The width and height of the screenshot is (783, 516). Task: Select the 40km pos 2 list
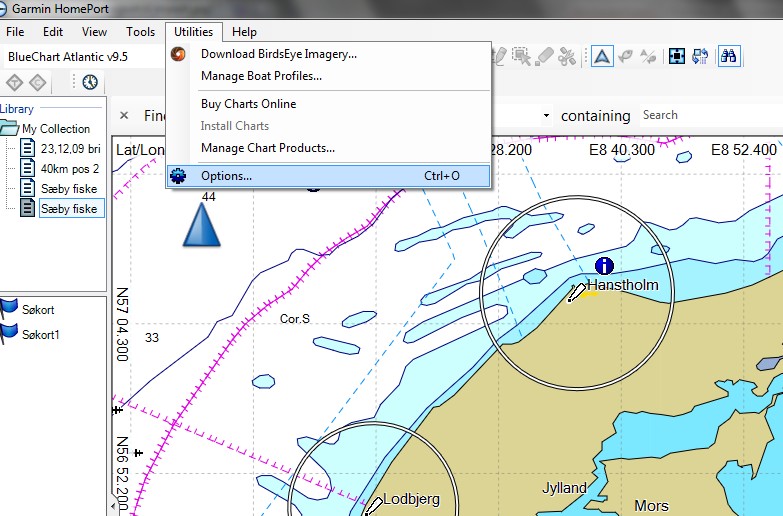(x=70, y=169)
